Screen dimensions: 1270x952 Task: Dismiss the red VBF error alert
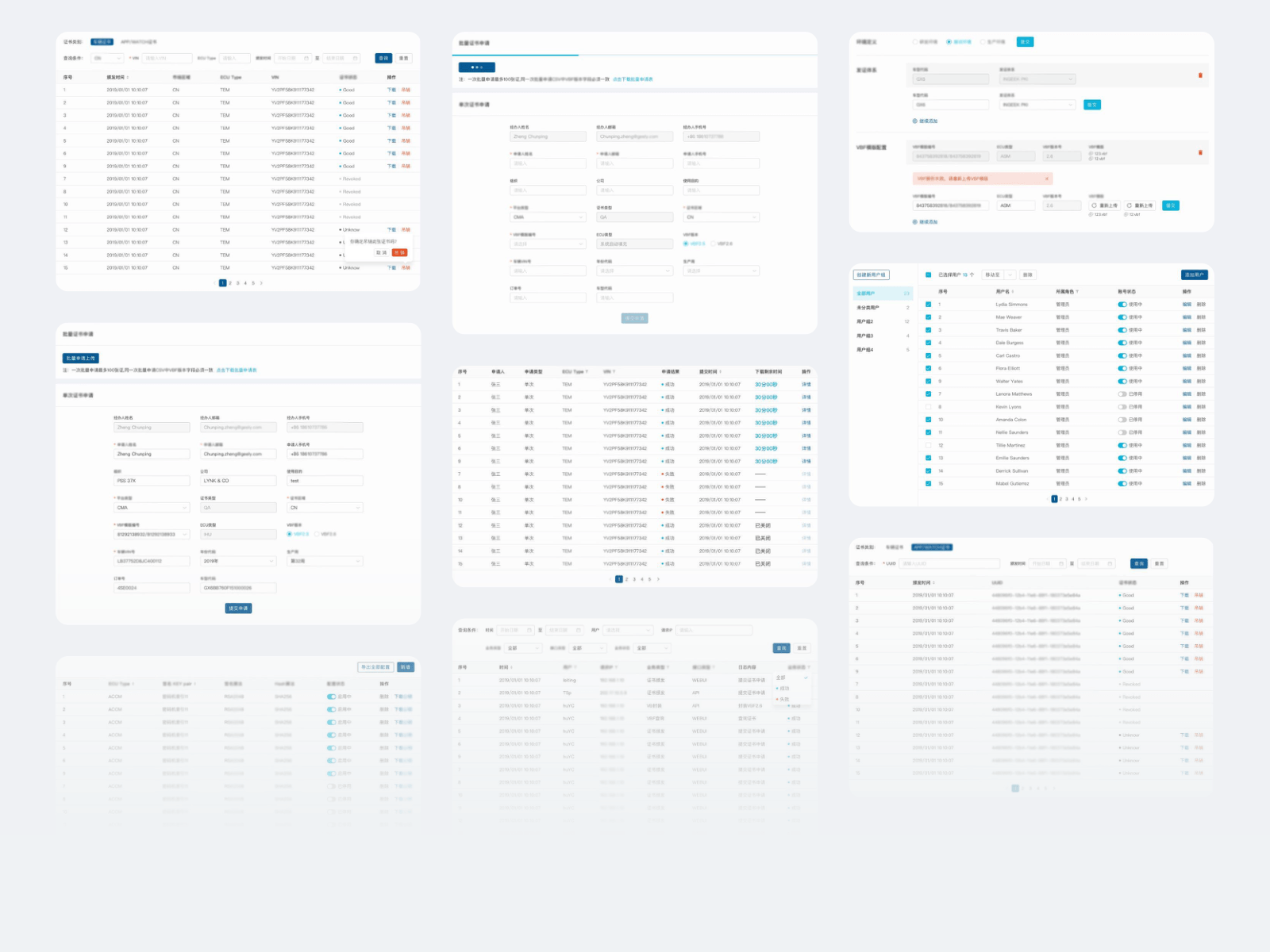click(1047, 178)
